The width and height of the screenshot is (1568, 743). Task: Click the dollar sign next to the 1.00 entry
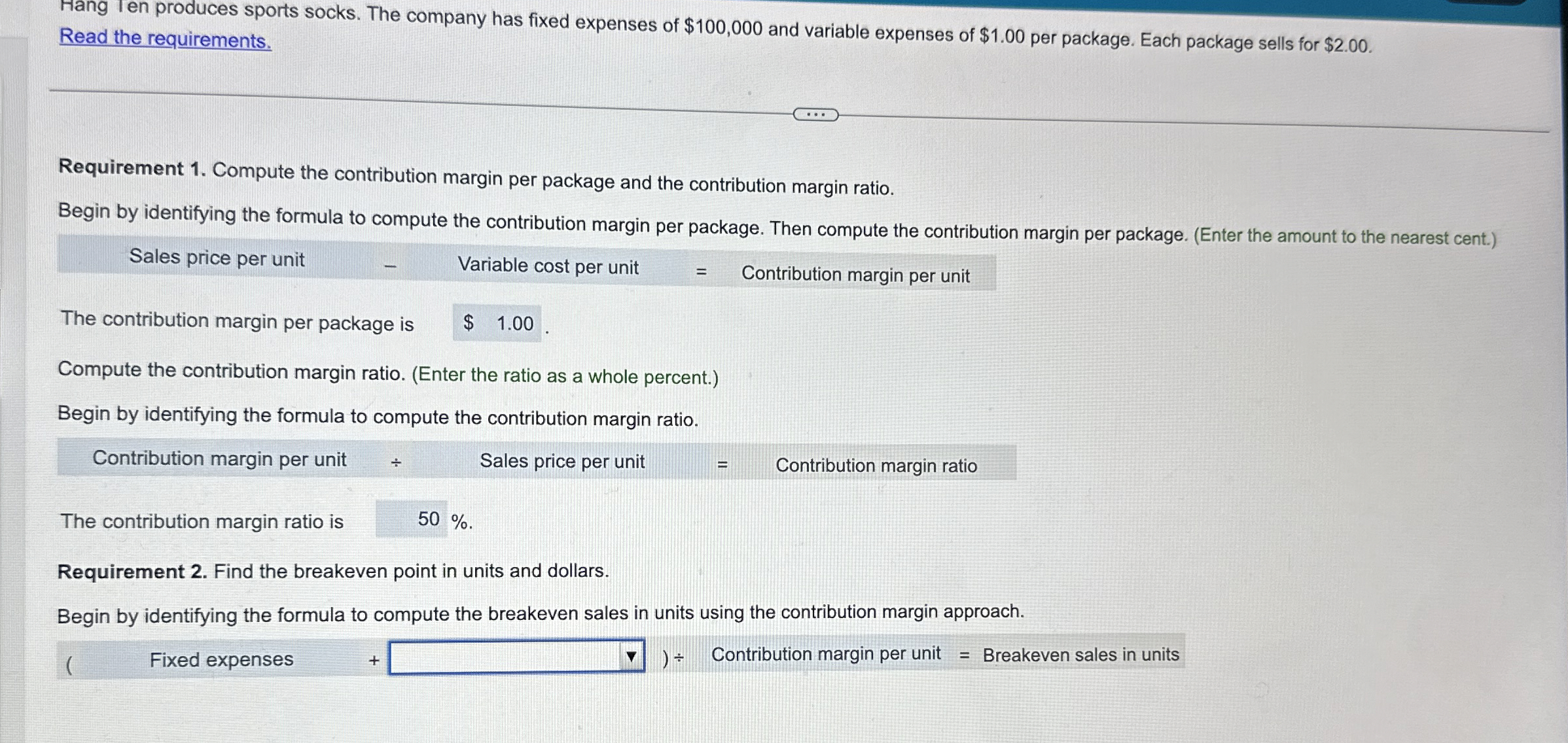click(467, 322)
